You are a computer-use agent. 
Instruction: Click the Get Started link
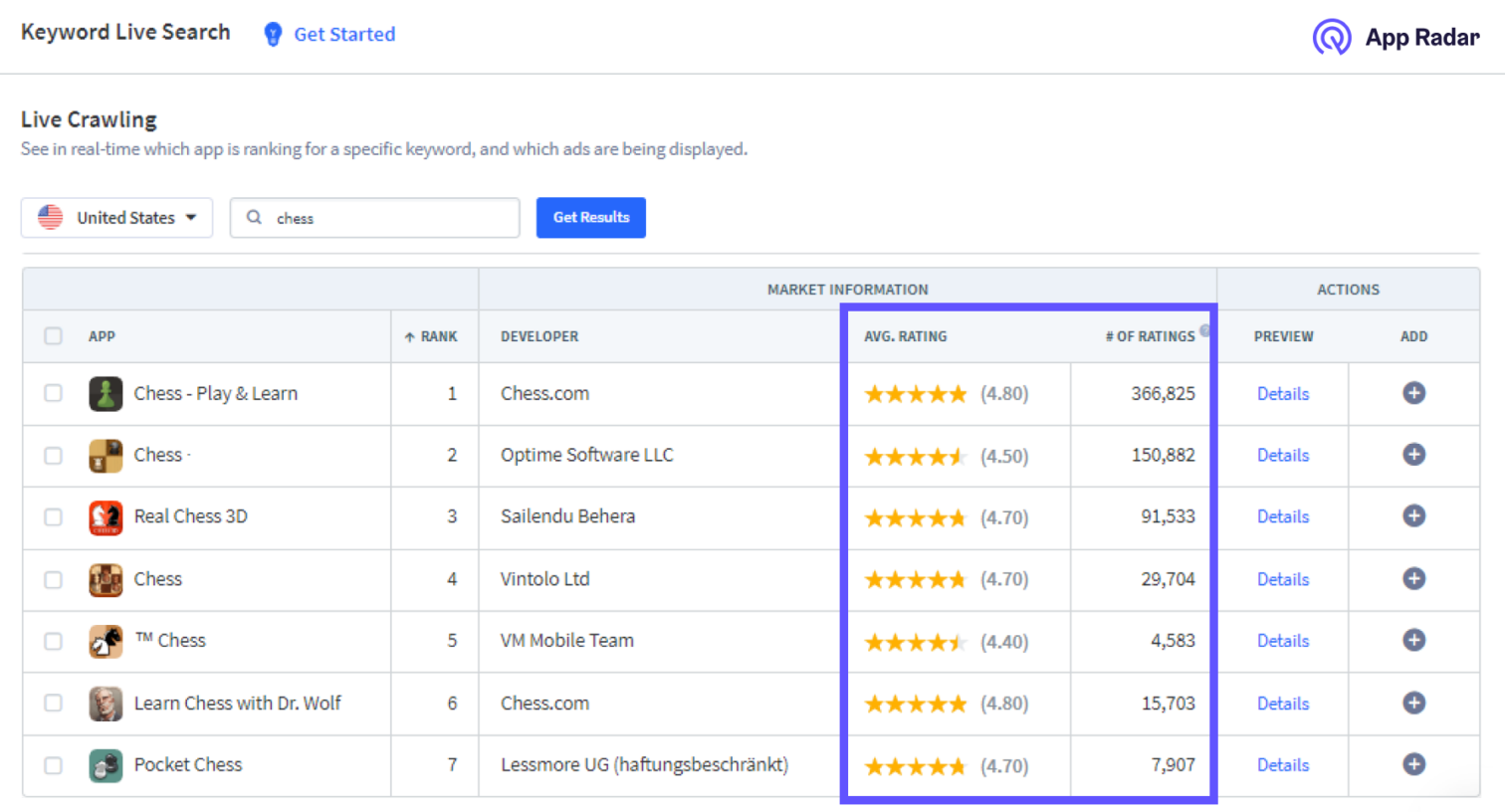pos(343,34)
